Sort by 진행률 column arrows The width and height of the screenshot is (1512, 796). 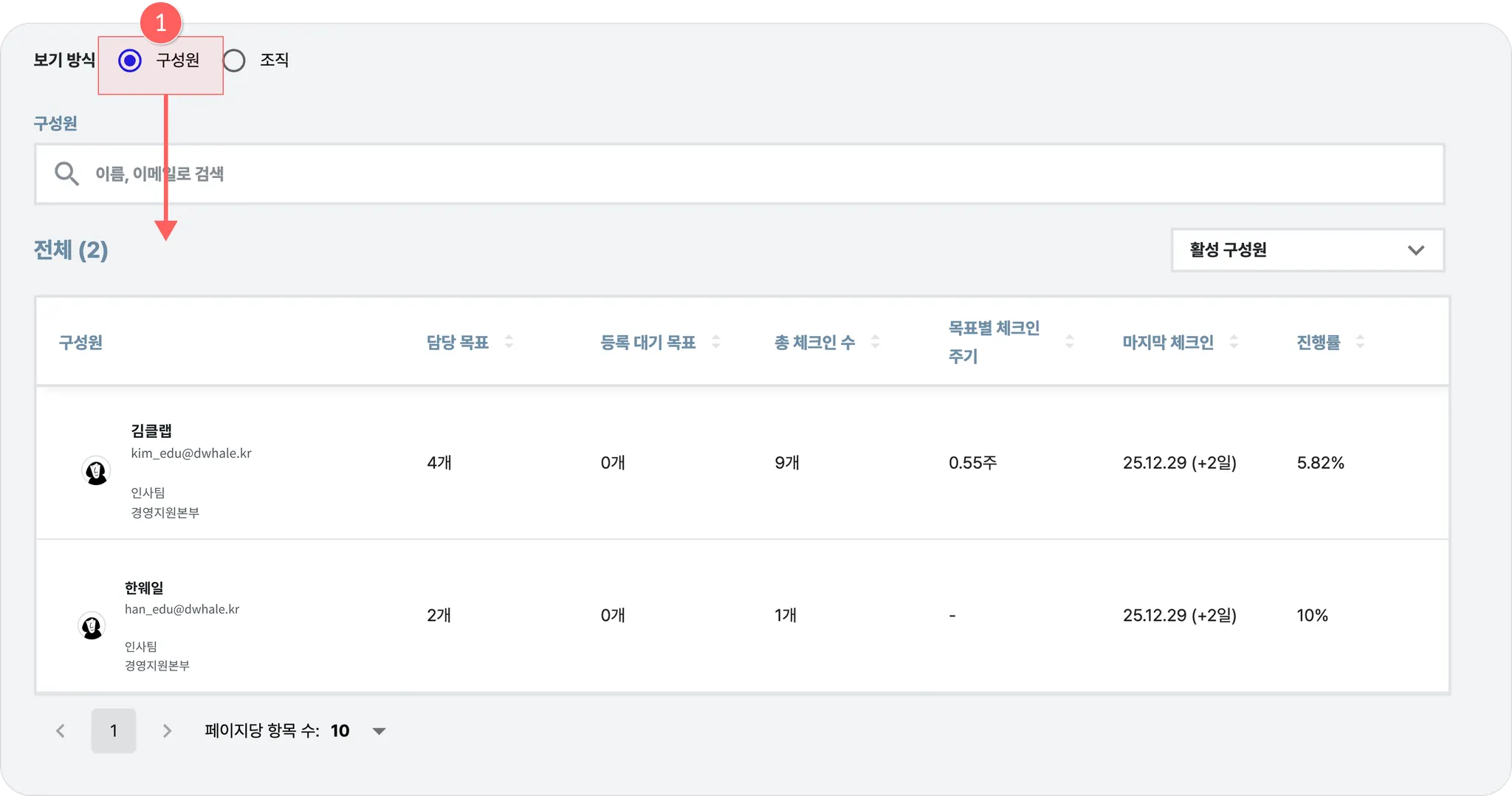coord(1360,342)
